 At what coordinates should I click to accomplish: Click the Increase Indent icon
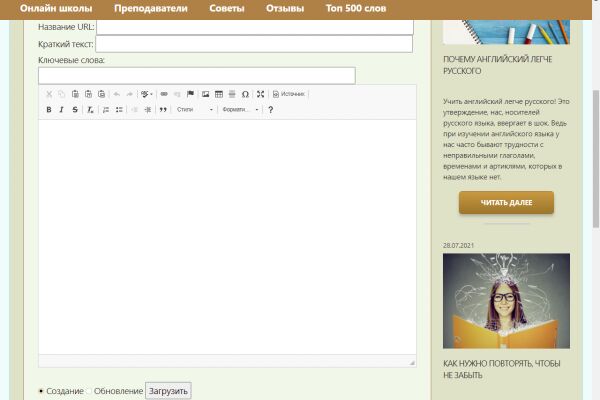(x=148, y=110)
